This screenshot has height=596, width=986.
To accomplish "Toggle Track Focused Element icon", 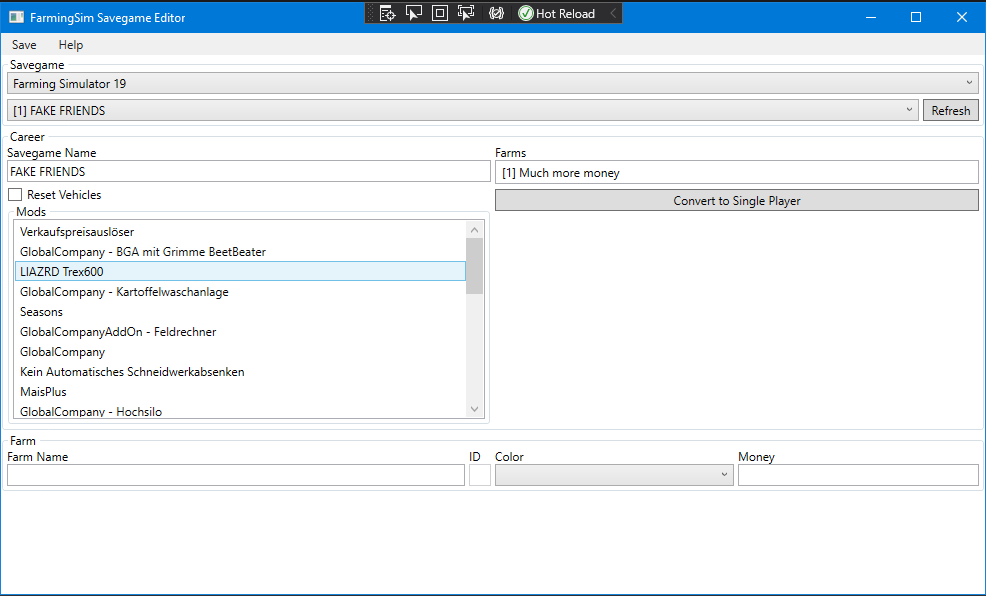I will coord(466,13).
